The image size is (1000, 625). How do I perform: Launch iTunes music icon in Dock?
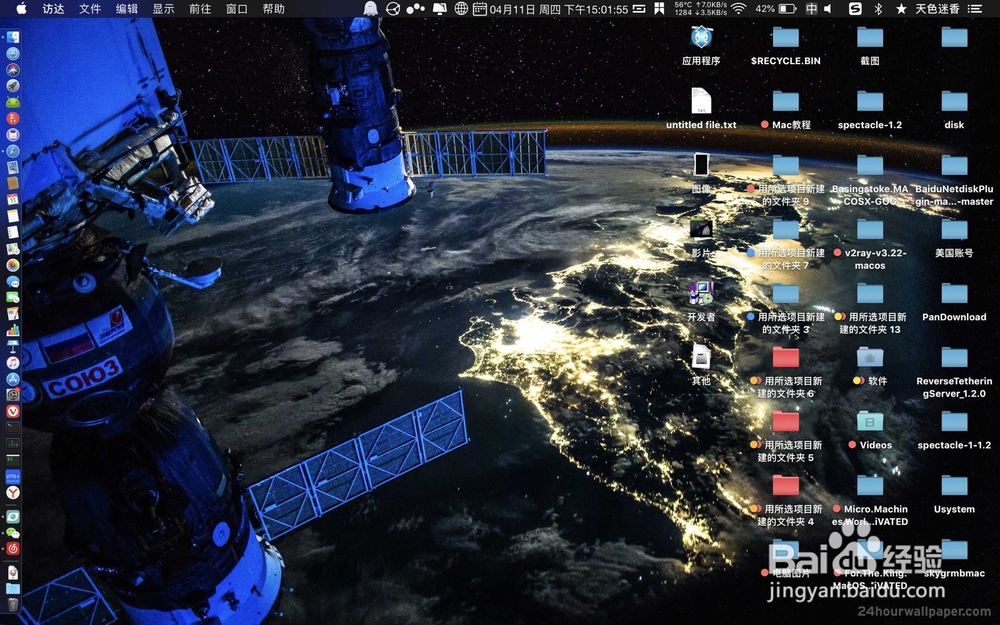13,362
